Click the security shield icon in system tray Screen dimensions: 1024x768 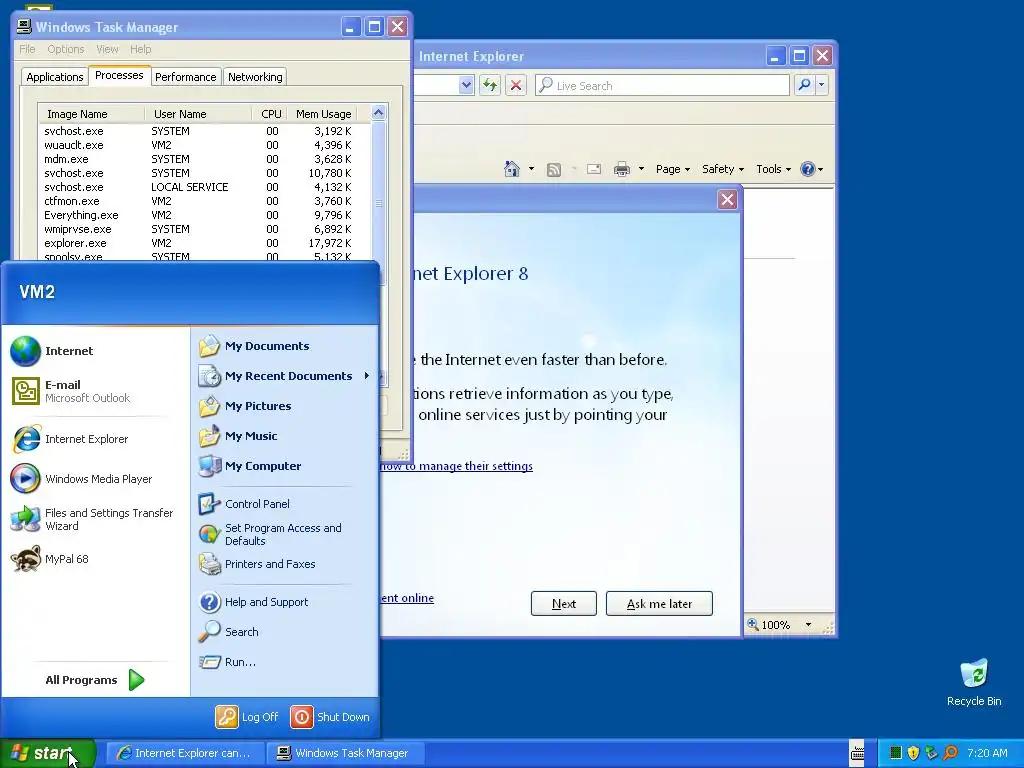click(914, 753)
